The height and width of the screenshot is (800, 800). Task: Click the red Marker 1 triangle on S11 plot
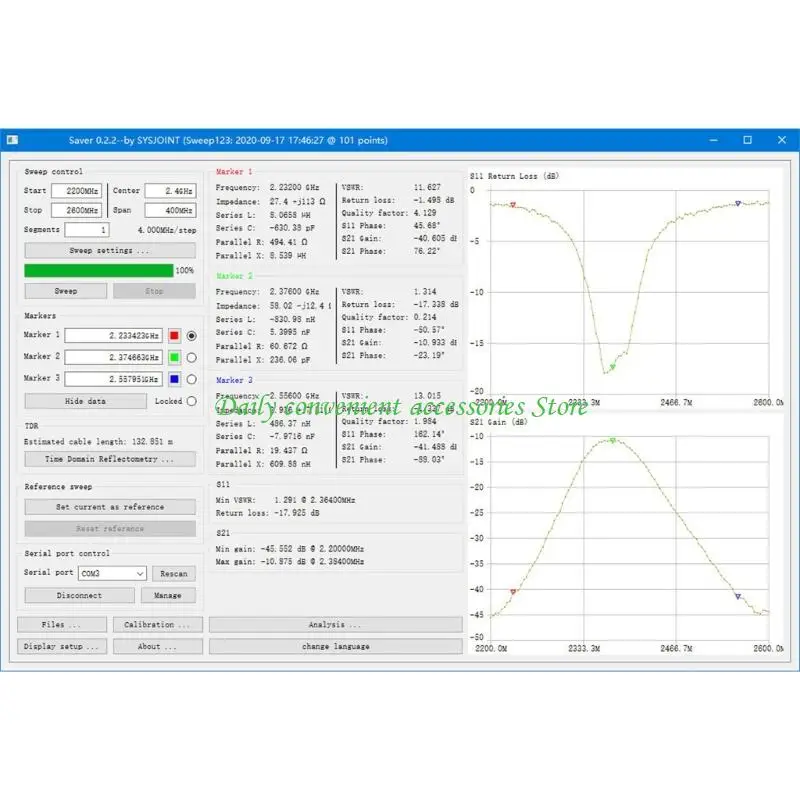(513, 205)
